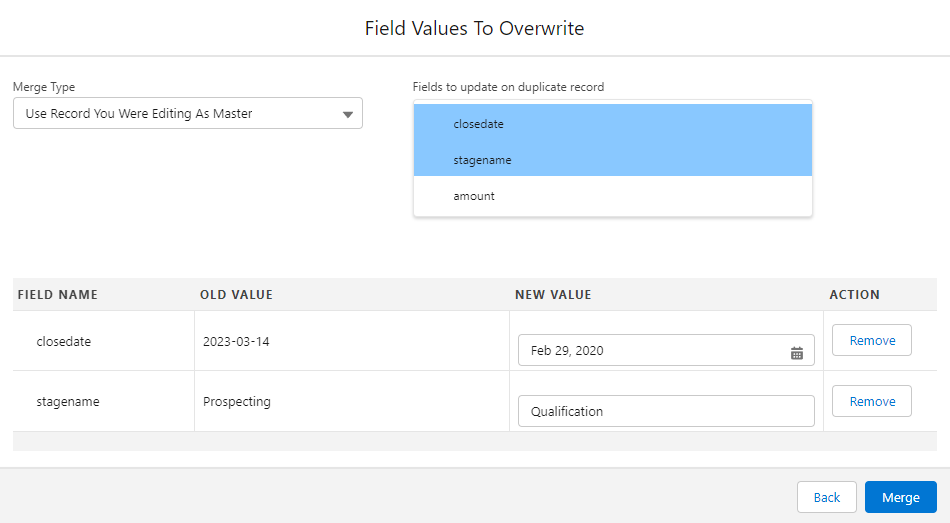Click the Prospecting old value cell
950x523 pixels.
click(237, 402)
